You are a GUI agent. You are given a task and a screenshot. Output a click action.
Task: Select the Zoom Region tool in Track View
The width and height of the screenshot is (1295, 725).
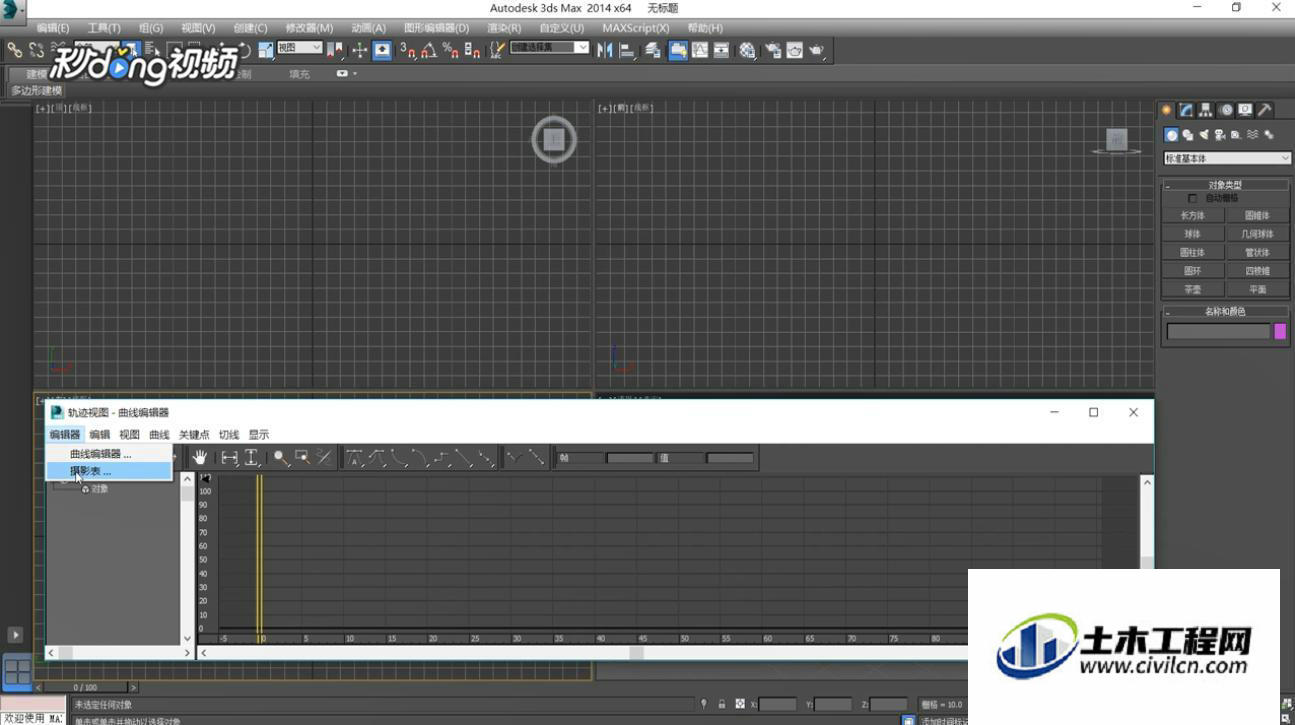302,458
